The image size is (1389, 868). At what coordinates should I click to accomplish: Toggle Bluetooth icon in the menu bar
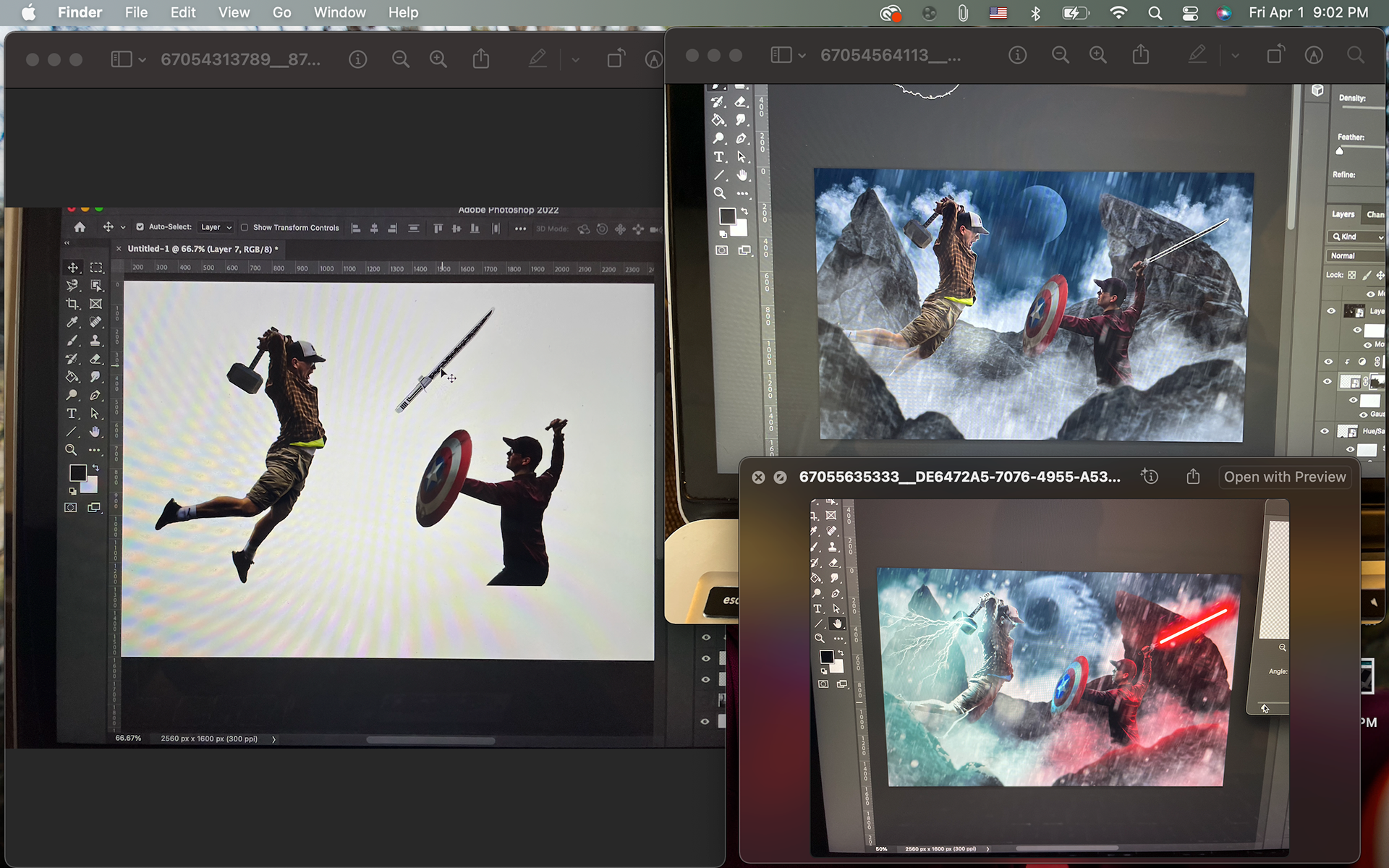tap(1035, 12)
